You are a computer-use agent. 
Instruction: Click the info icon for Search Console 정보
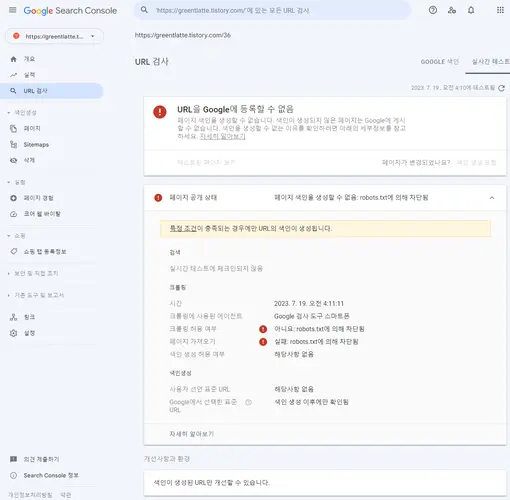pyautogui.click(x=13, y=475)
